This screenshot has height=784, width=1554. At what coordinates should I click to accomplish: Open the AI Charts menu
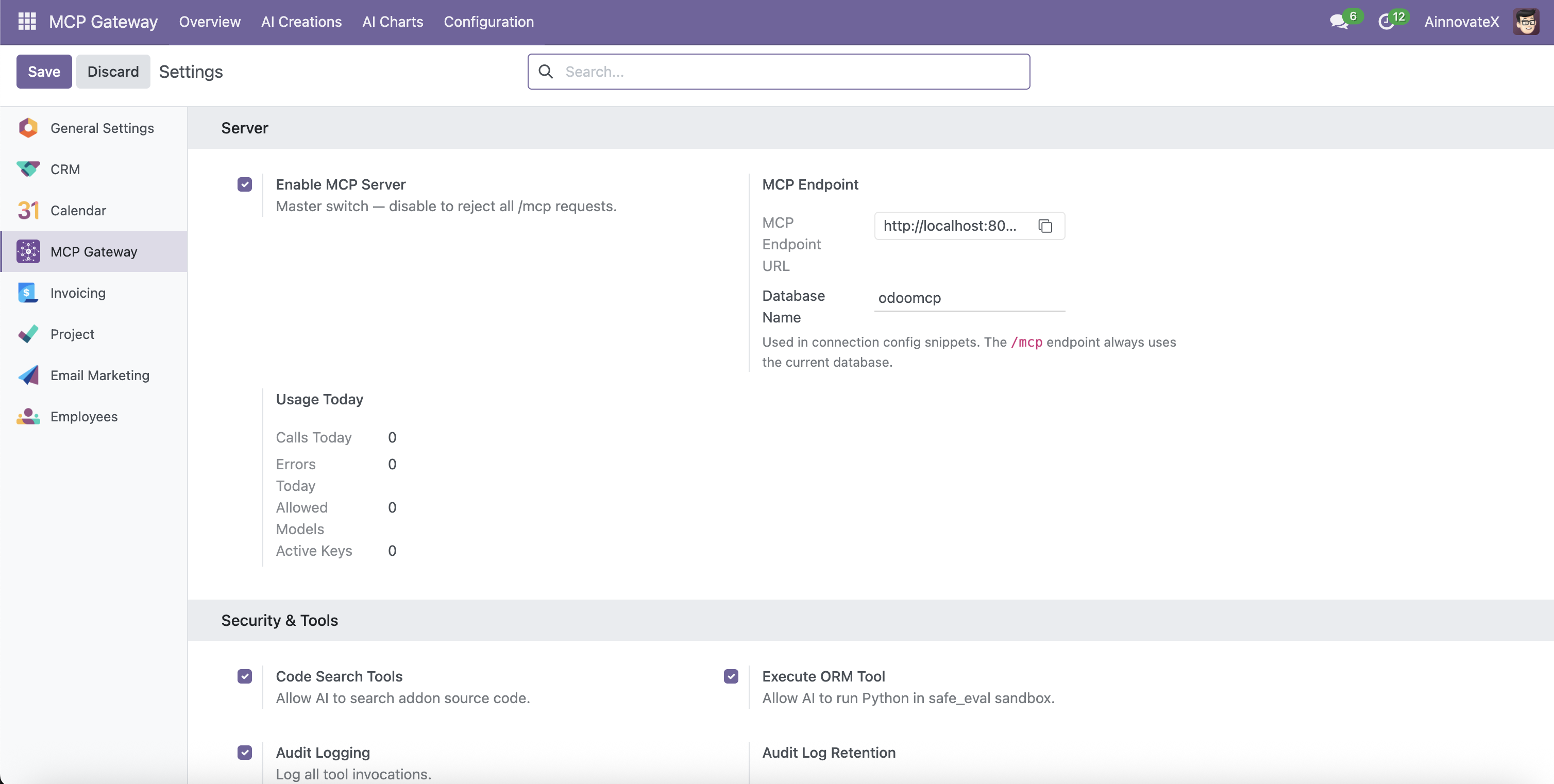coord(393,22)
